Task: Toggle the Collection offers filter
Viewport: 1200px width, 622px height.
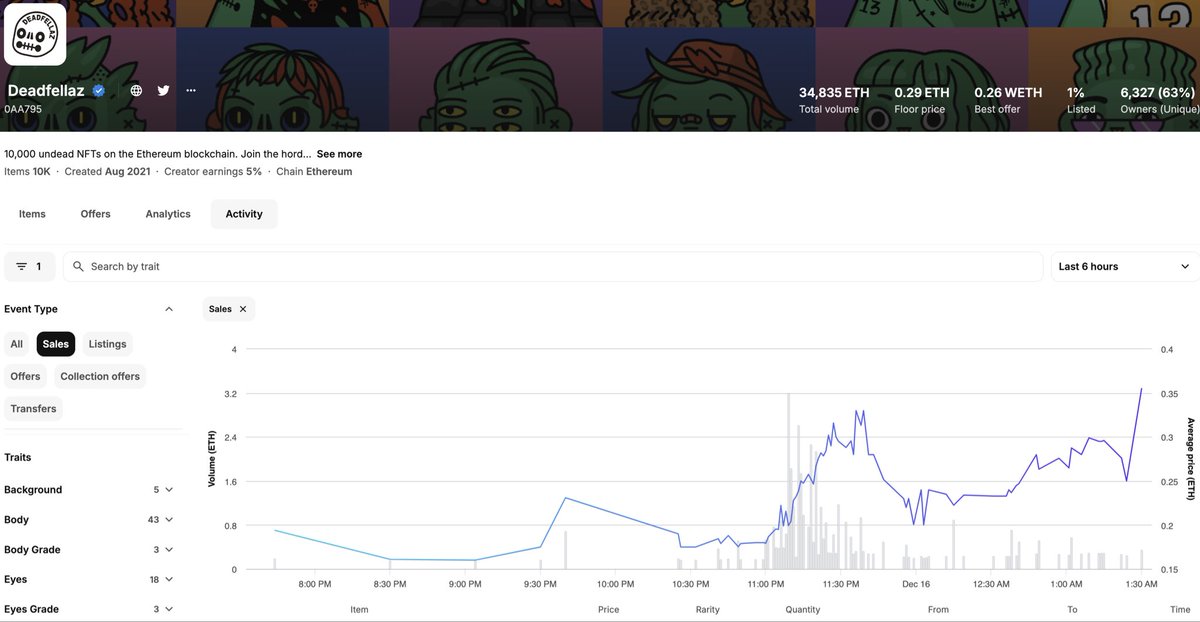Action: tap(100, 377)
